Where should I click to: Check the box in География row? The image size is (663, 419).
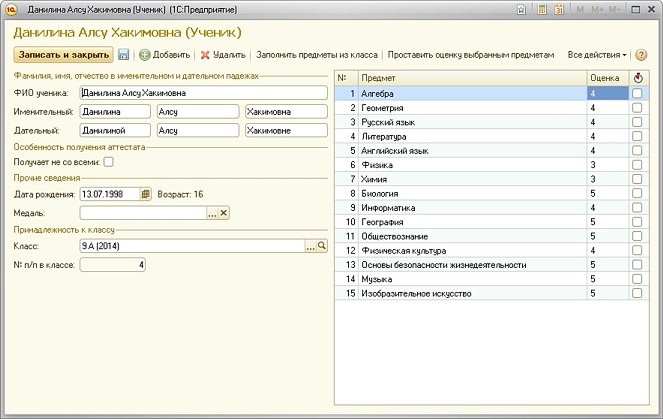(x=637, y=222)
